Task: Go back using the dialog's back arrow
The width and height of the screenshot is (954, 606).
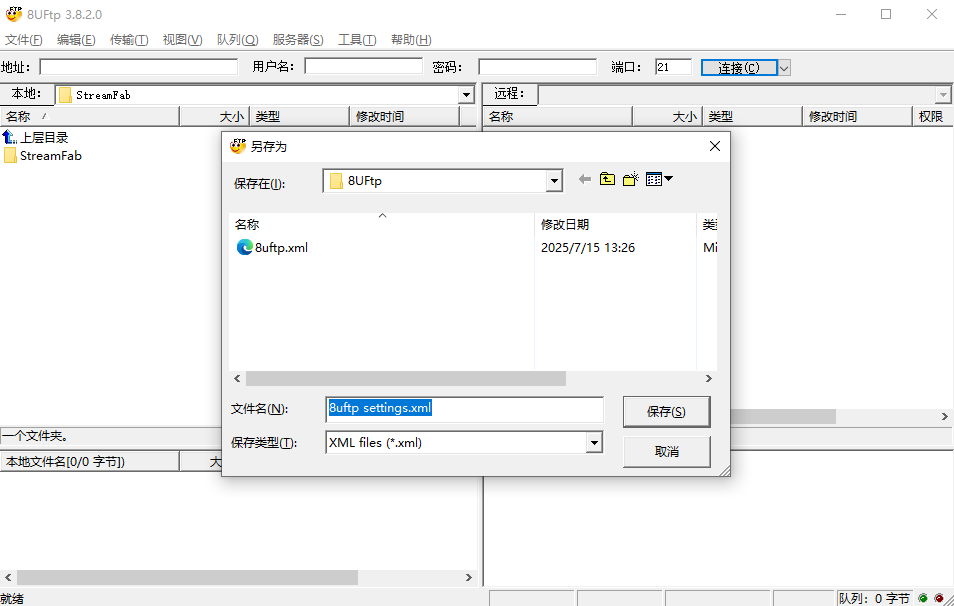Action: click(585, 179)
